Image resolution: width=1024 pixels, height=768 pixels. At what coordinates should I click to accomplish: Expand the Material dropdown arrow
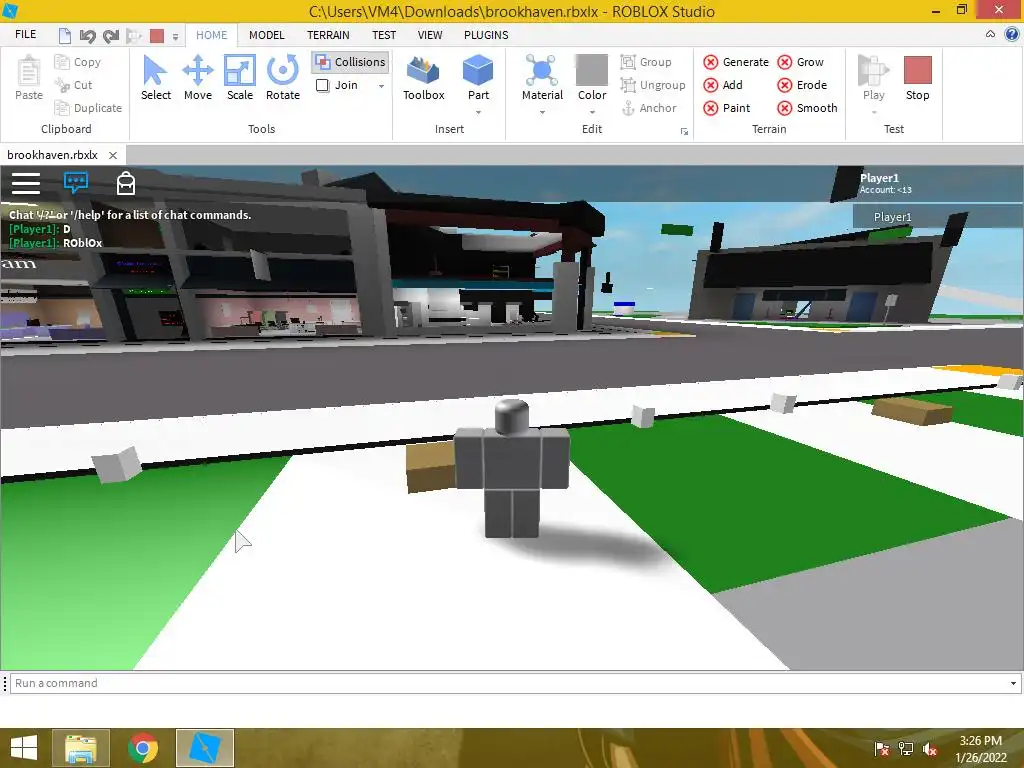click(542, 113)
